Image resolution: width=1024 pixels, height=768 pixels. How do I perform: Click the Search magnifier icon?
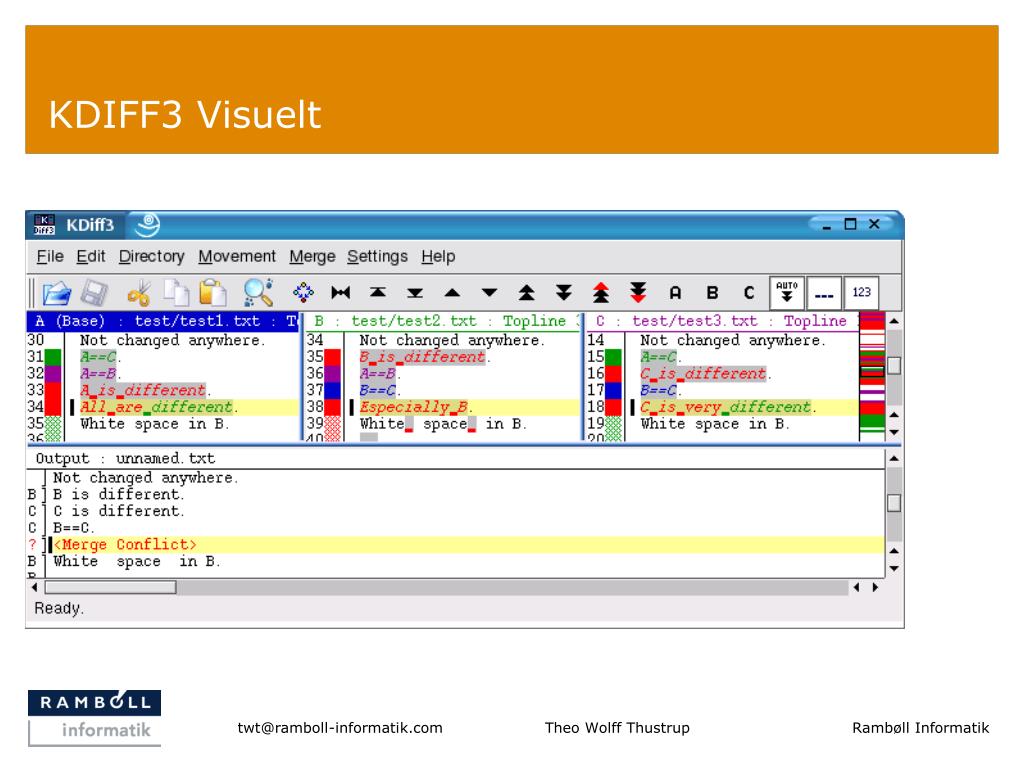click(258, 293)
